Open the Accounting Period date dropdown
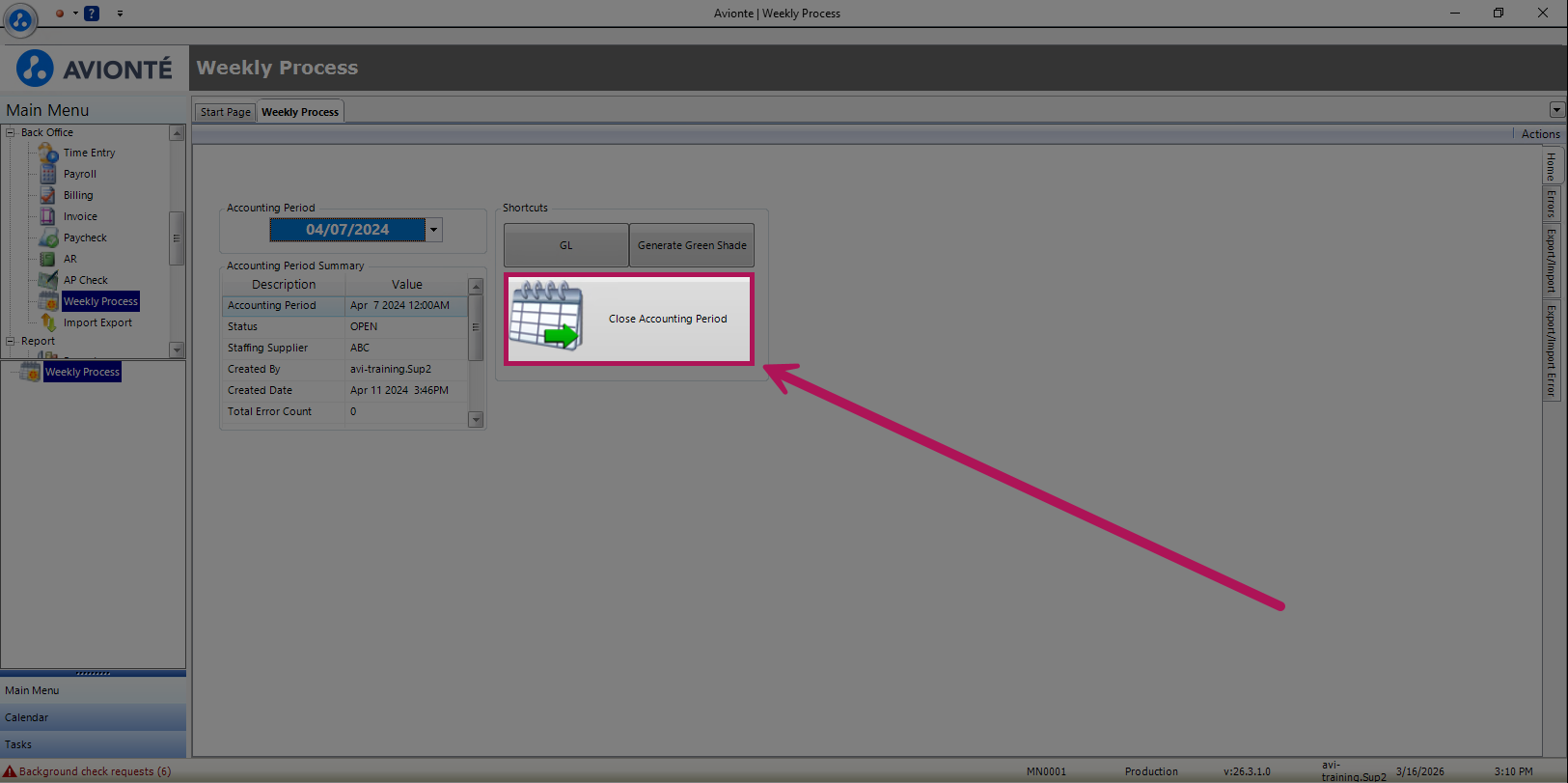Image resolution: width=1568 pixels, height=783 pixels. click(x=434, y=230)
